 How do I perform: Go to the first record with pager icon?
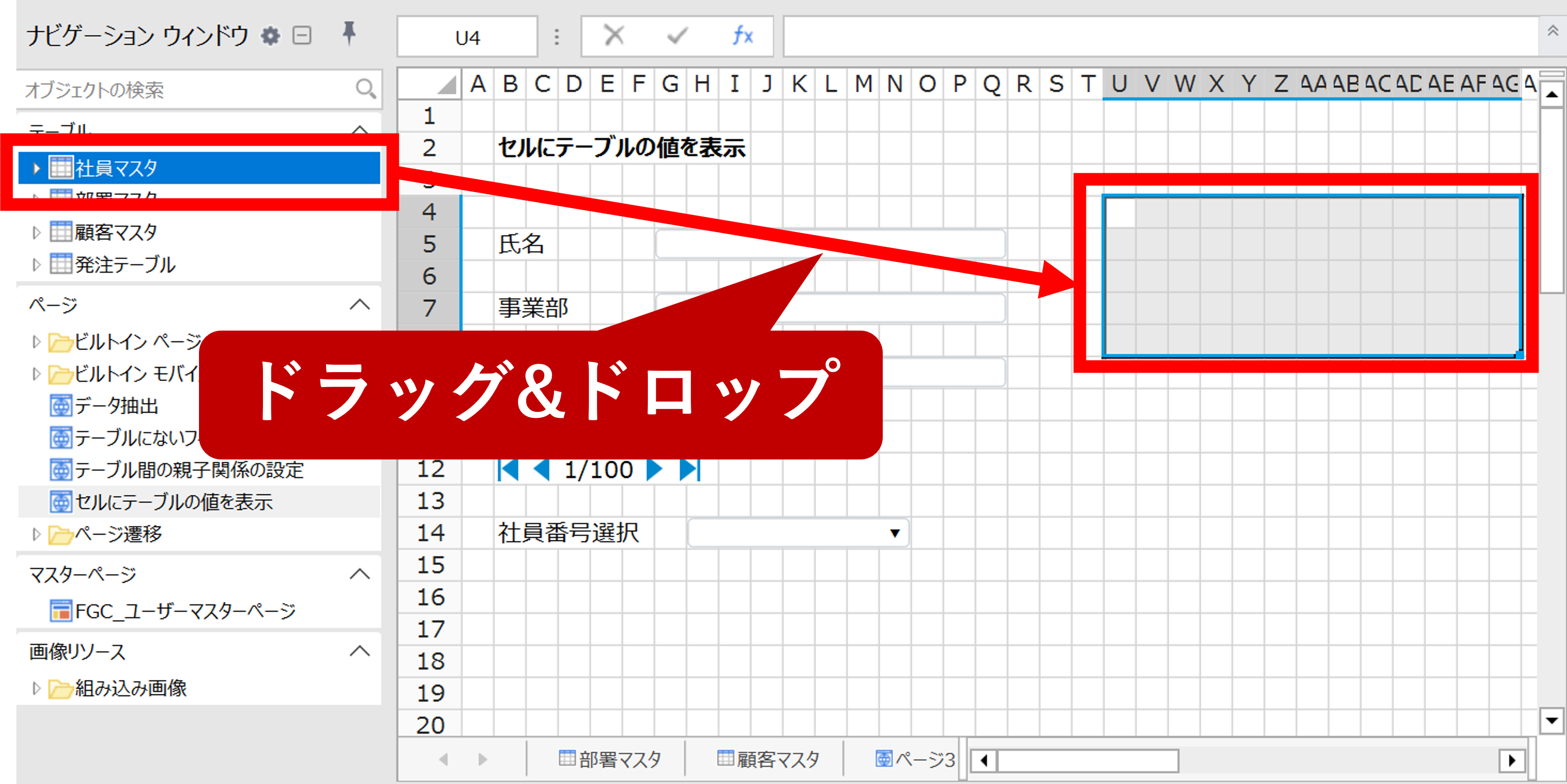tap(509, 470)
